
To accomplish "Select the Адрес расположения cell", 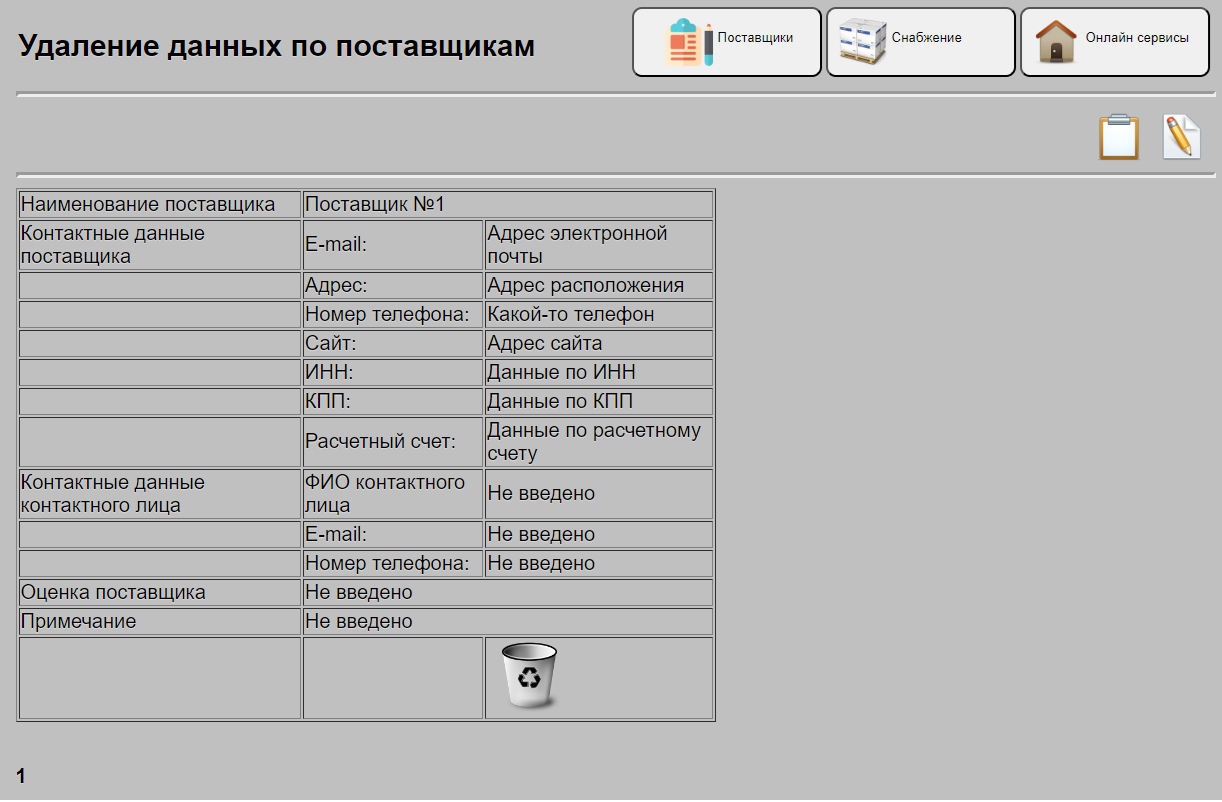I will [x=598, y=285].
